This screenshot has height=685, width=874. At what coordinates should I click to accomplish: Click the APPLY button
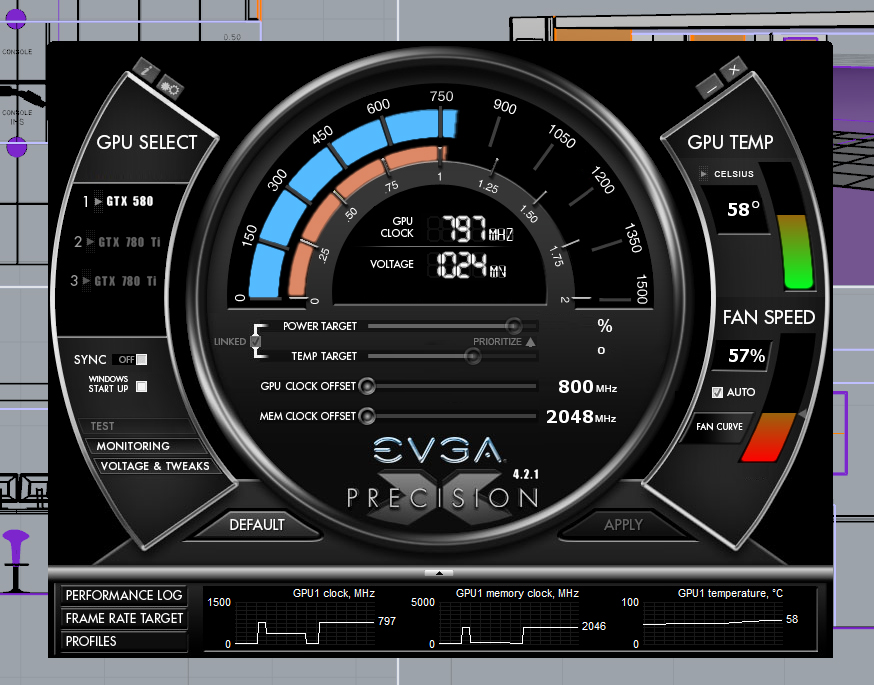(623, 525)
